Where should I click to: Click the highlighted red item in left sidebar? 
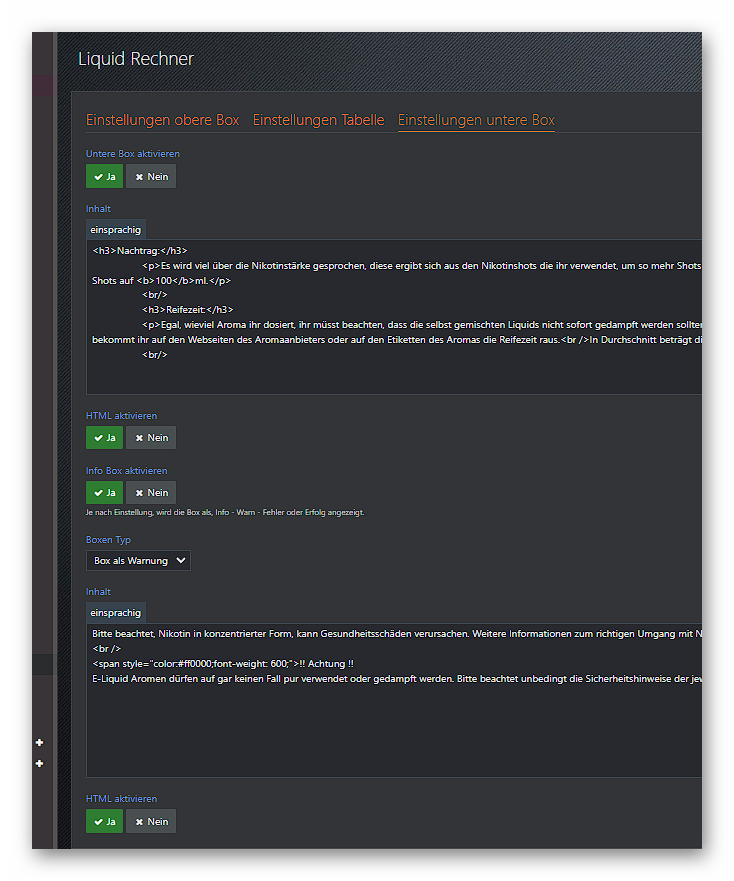click(x=42, y=86)
